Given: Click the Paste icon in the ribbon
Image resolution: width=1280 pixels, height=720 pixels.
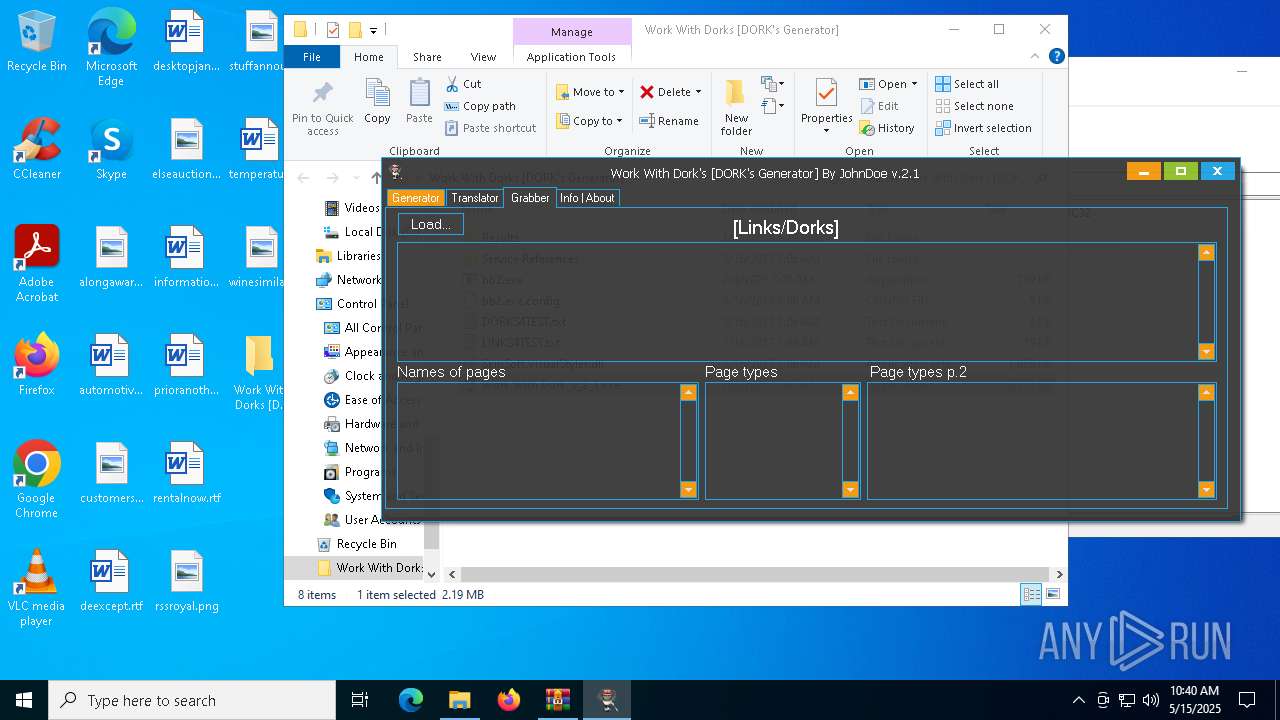Looking at the screenshot, I should (x=419, y=93).
